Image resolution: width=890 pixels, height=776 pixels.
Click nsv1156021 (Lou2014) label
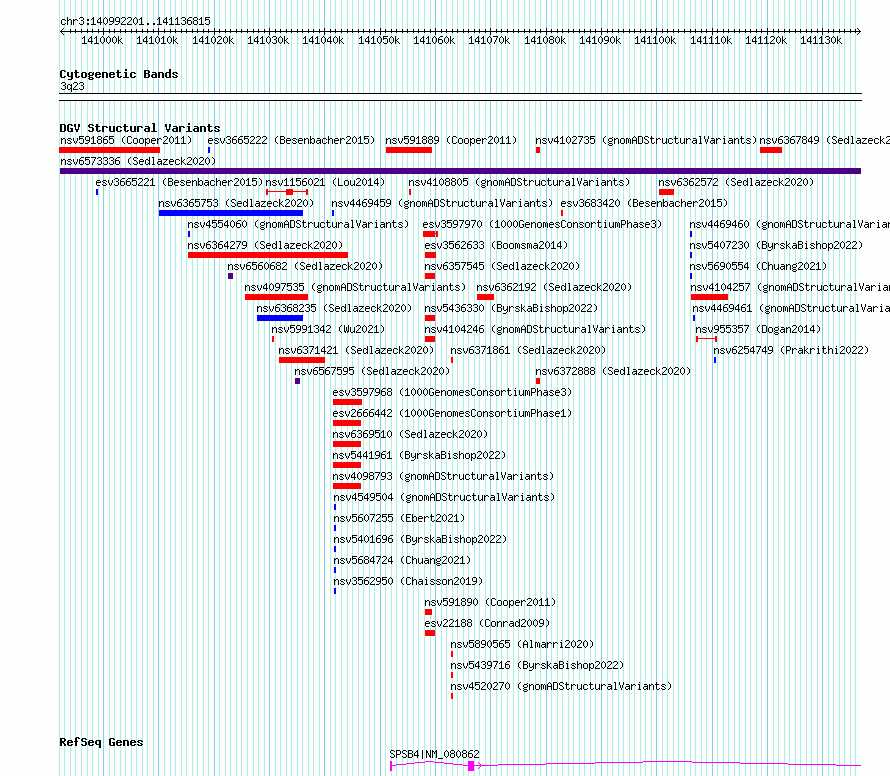[325, 182]
